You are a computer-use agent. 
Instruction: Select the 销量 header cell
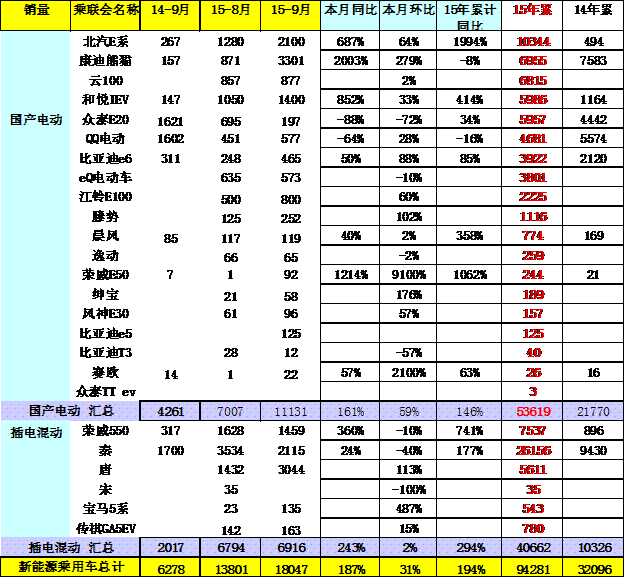[x=35, y=15]
